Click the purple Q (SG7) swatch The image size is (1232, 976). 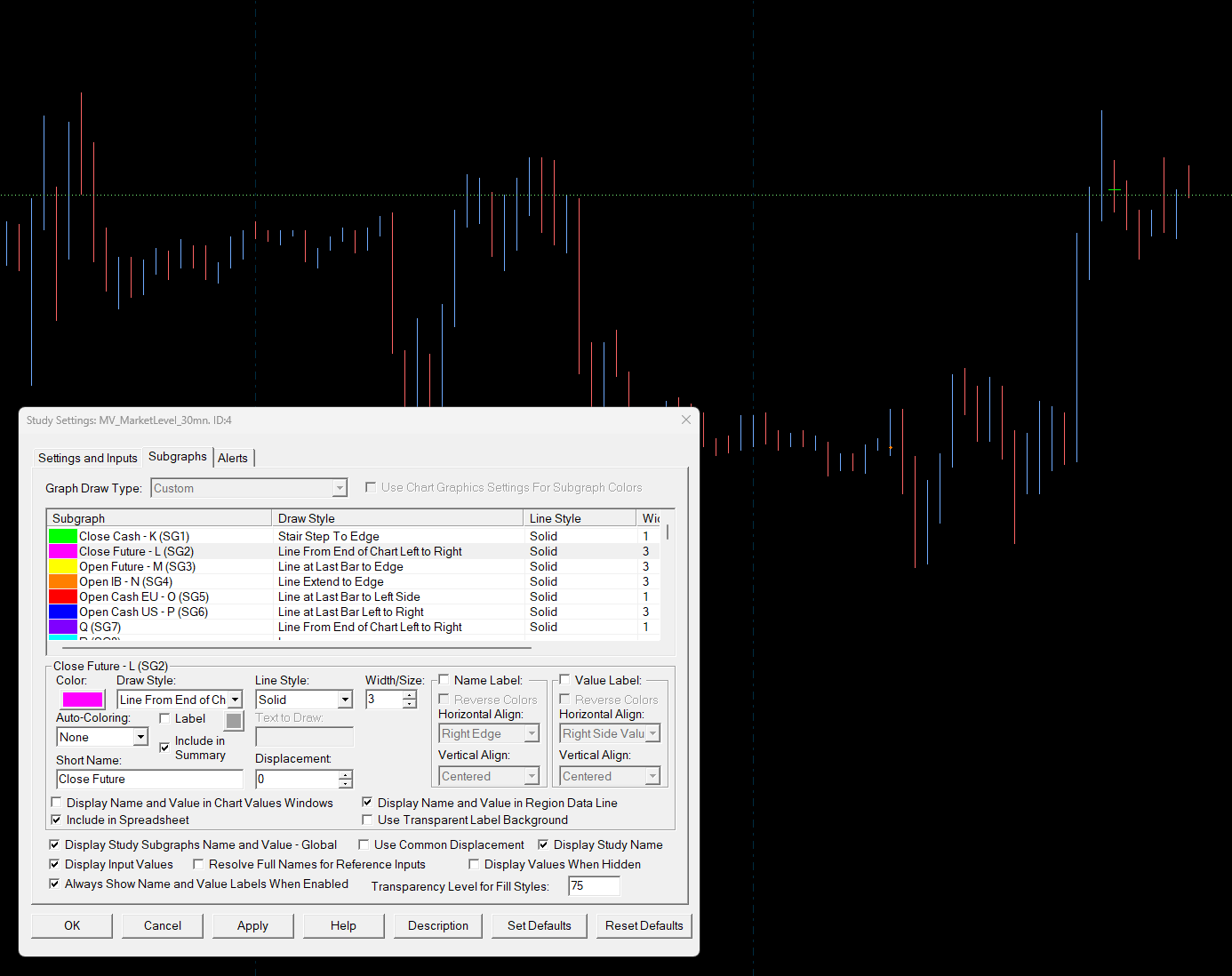(x=63, y=627)
